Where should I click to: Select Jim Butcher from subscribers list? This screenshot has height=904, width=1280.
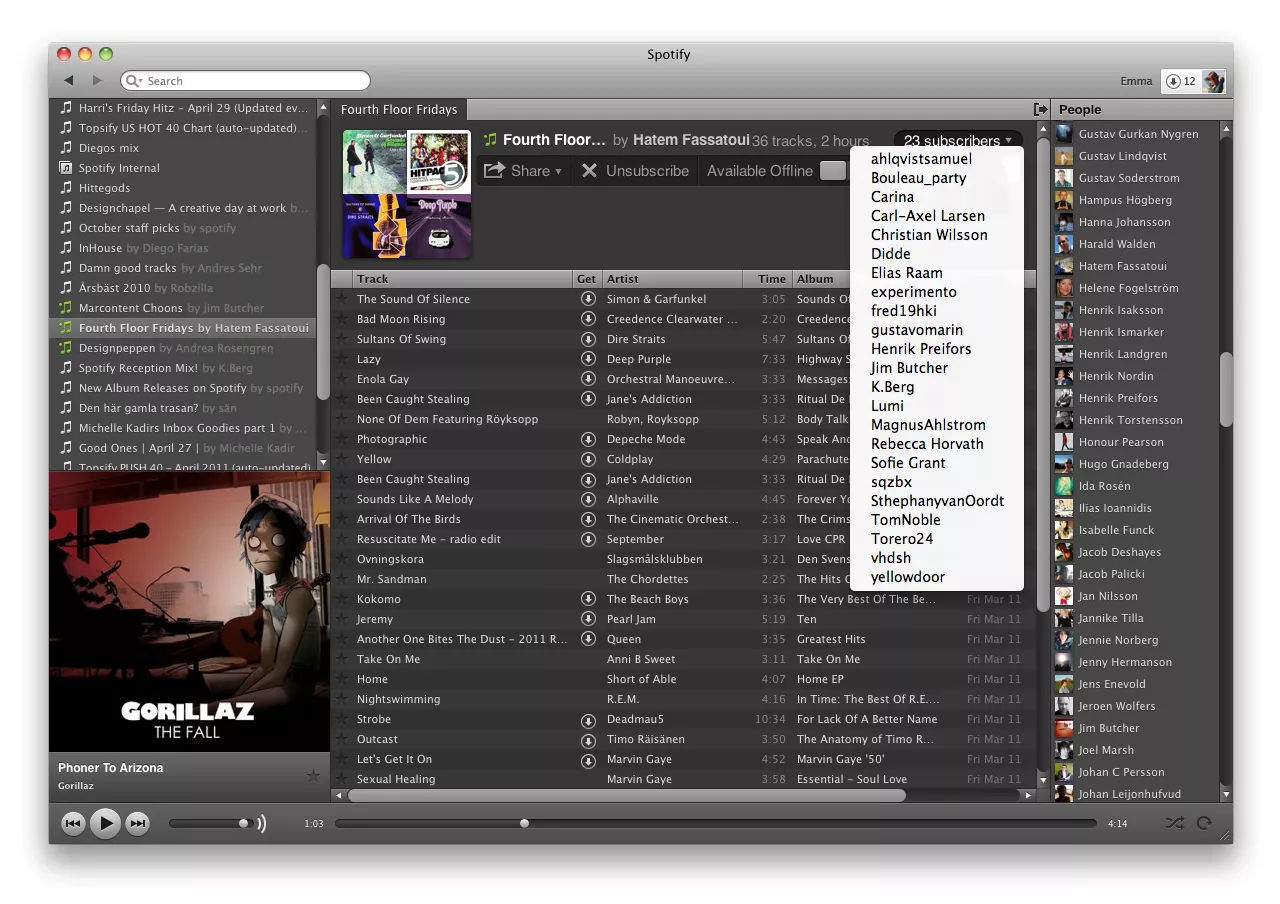pyautogui.click(x=909, y=368)
